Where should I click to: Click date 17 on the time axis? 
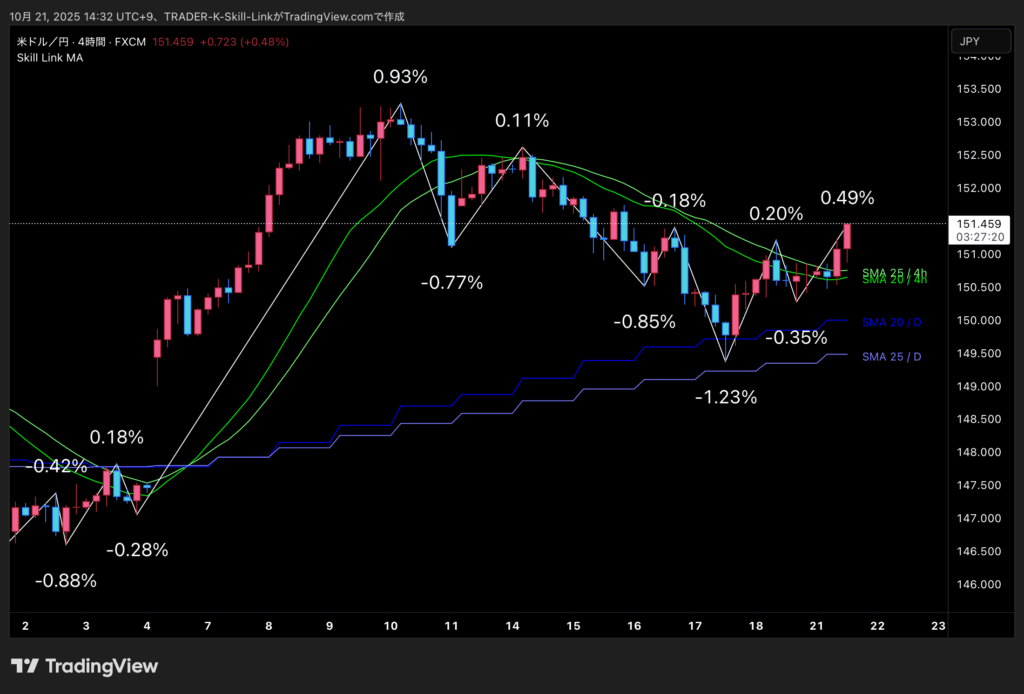coord(695,626)
